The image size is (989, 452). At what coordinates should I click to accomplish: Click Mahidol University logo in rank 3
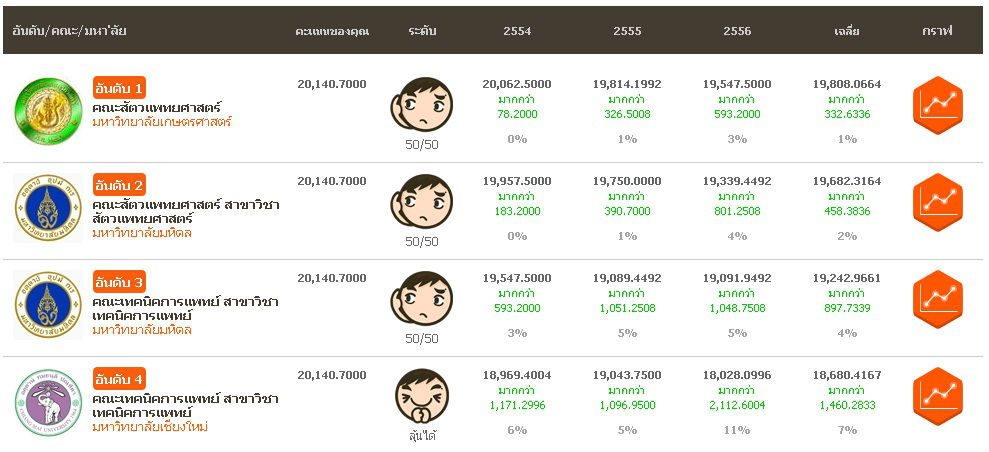point(47,303)
